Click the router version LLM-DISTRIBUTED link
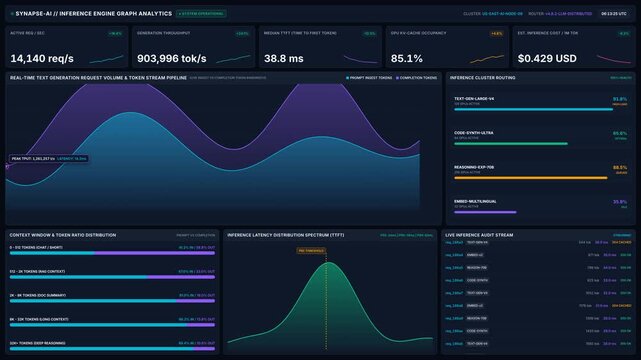Image resolution: width=641 pixels, height=360 pixels. [569, 13]
